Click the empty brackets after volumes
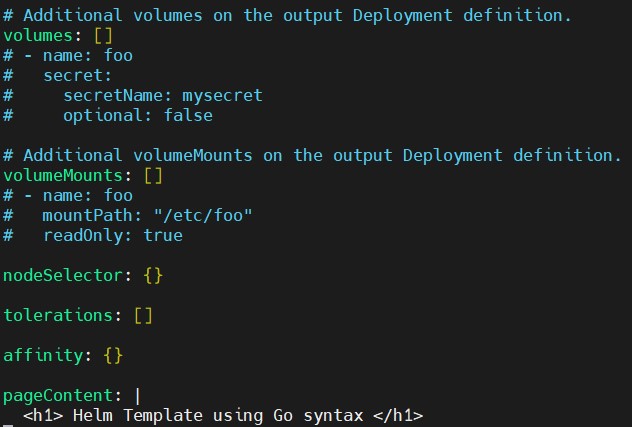632x427 pixels. (104, 36)
